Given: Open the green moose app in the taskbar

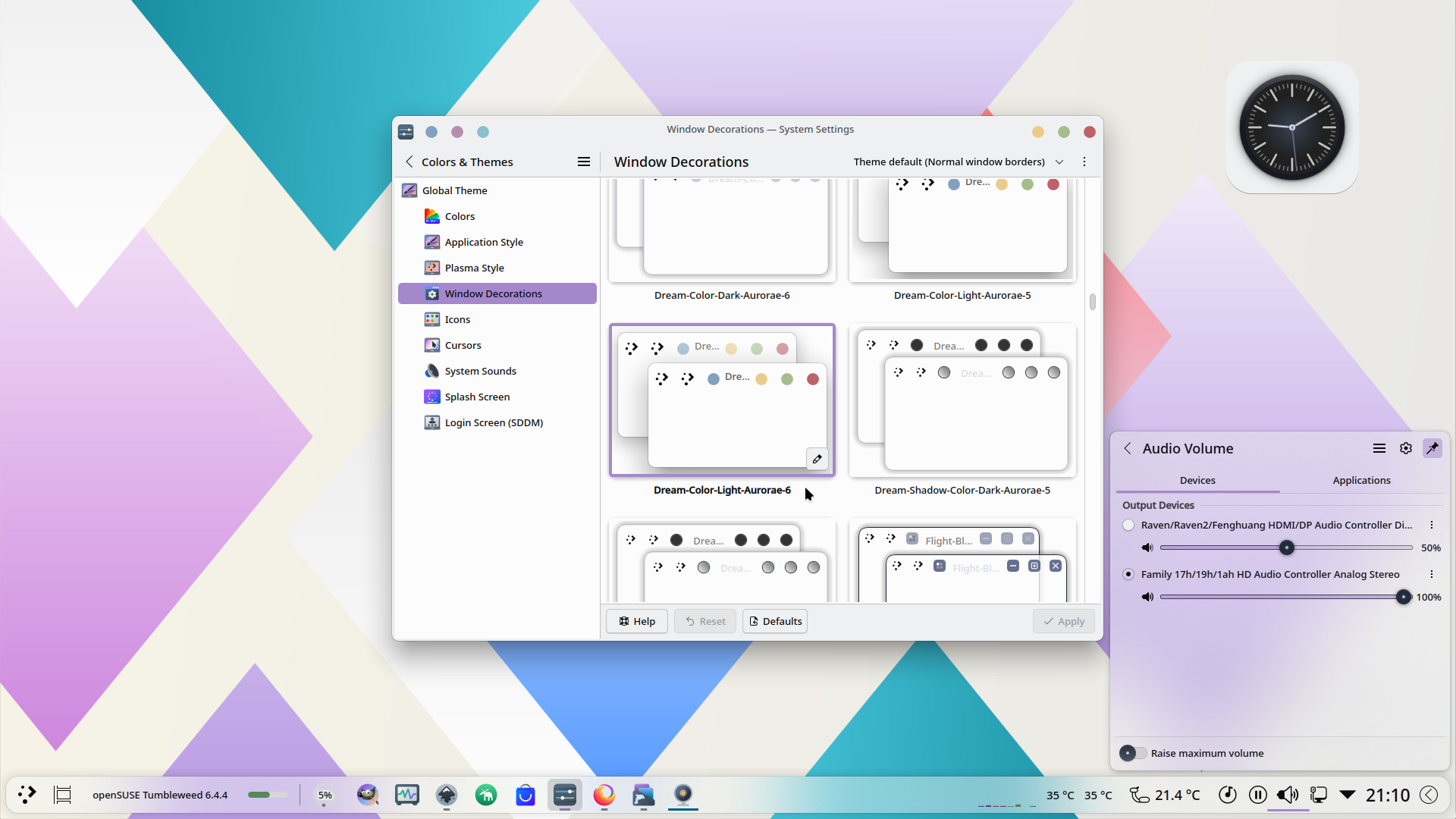Looking at the screenshot, I should tap(486, 795).
